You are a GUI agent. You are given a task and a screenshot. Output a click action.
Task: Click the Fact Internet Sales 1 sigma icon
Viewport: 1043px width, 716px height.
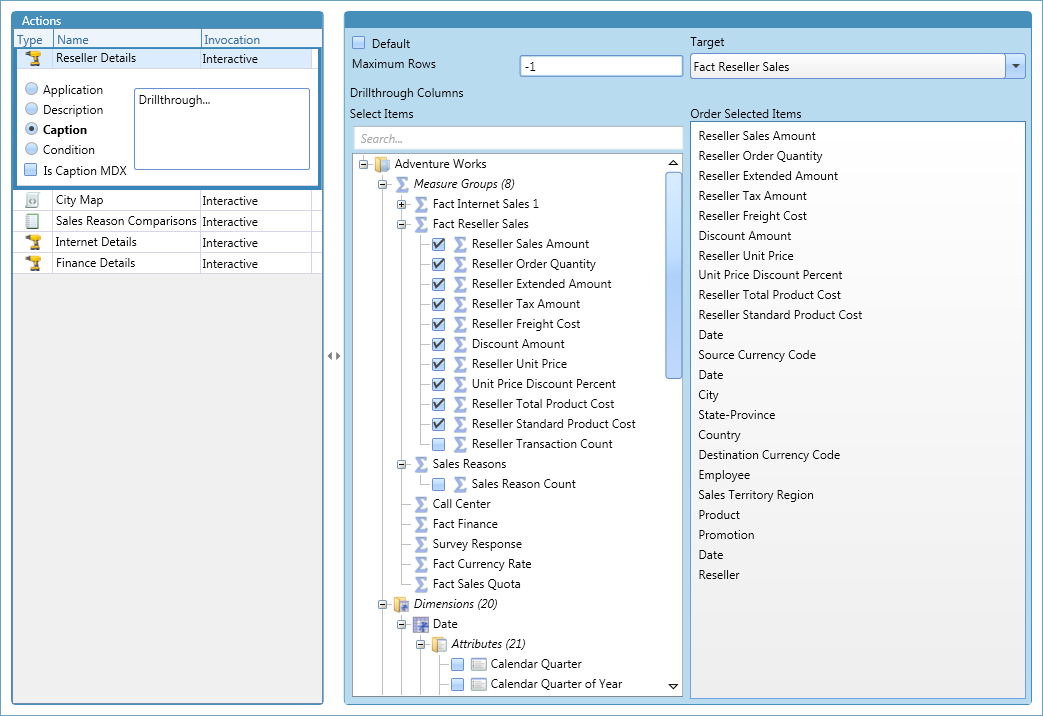421,204
